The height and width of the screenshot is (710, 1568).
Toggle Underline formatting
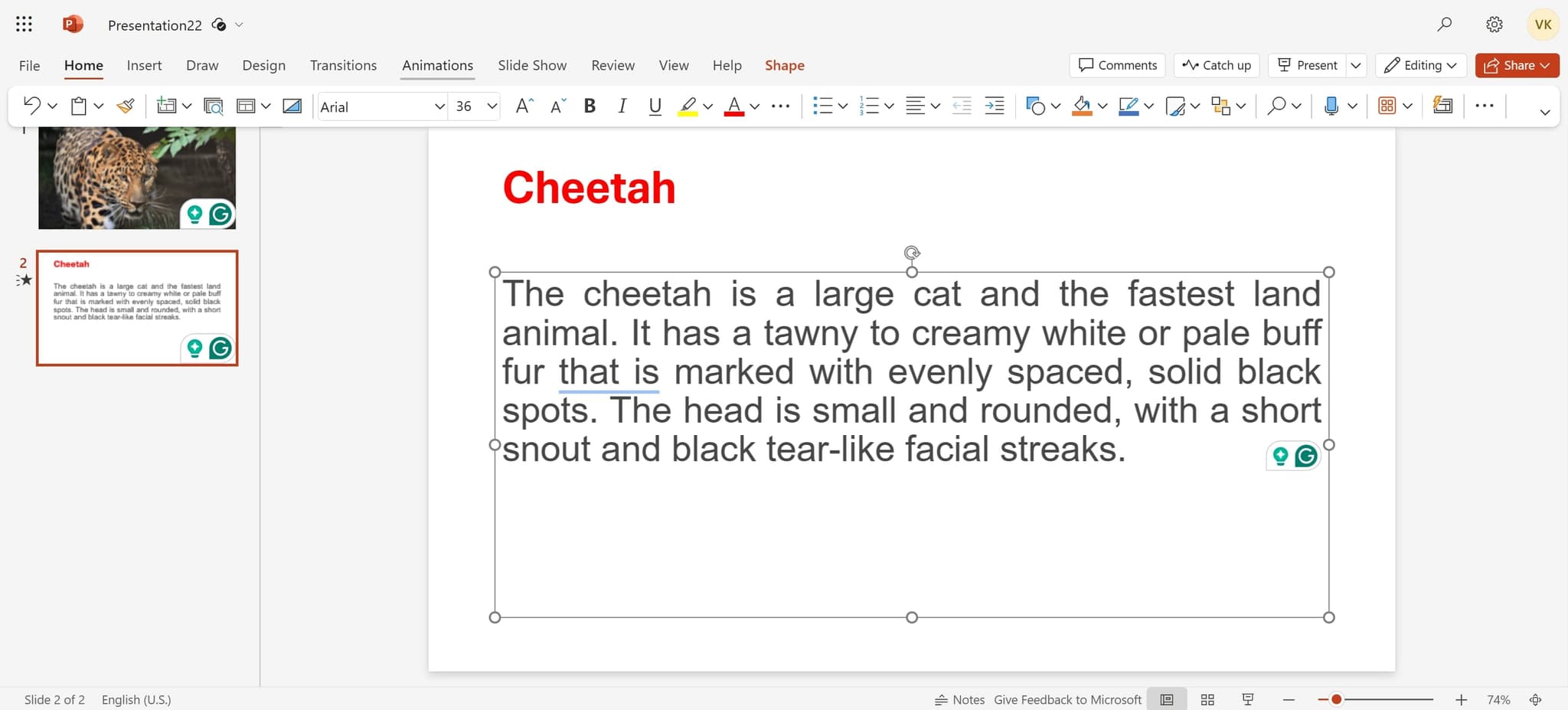[655, 106]
